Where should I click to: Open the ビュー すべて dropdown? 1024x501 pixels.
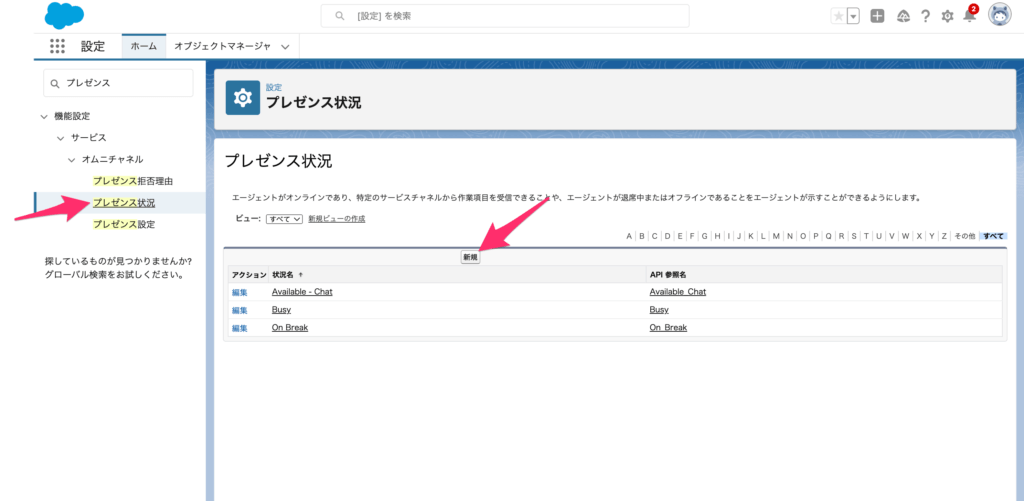(284, 219)
